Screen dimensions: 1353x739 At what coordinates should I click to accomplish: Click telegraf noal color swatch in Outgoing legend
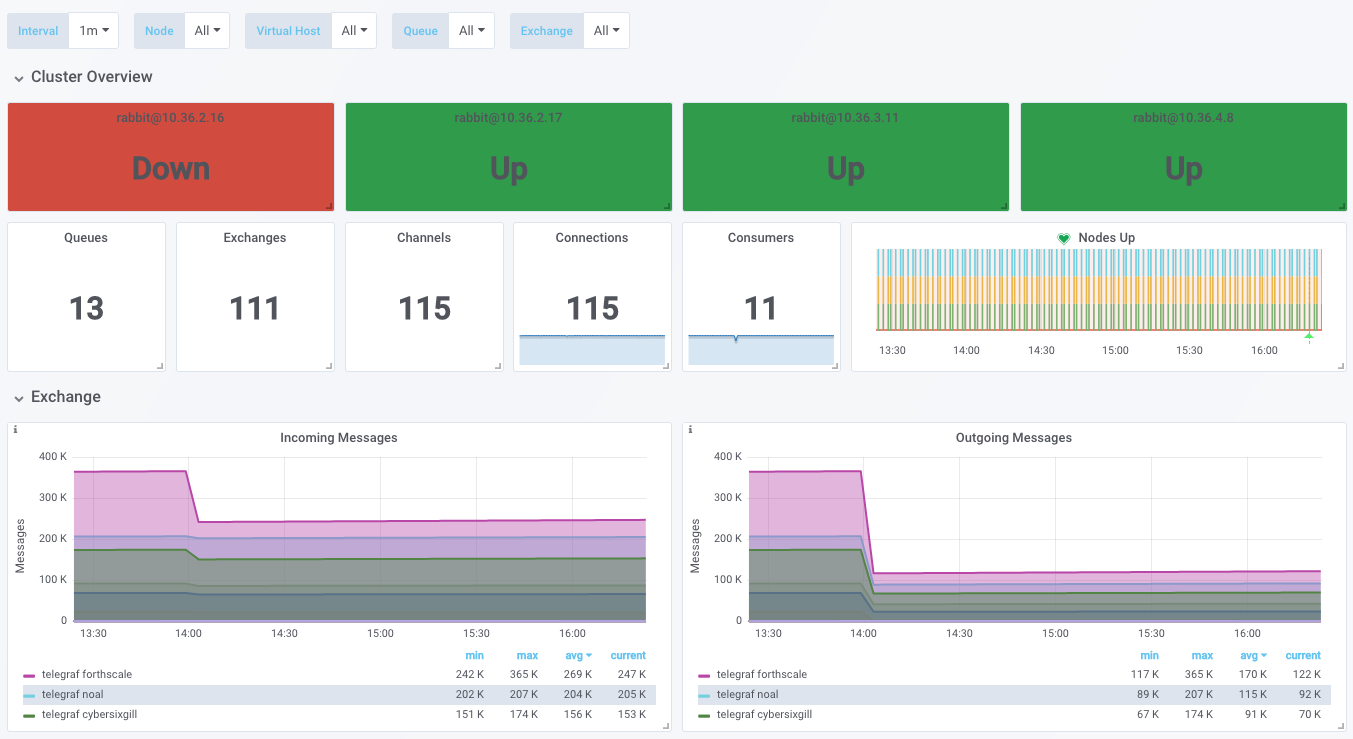point(704,696)
